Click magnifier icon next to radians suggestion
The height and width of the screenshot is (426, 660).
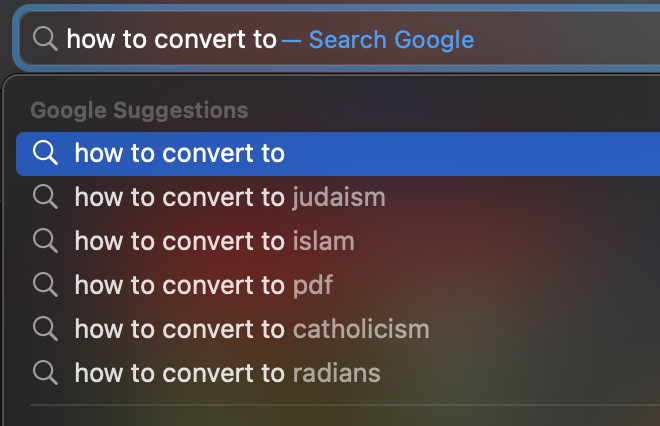pos(45,373)
